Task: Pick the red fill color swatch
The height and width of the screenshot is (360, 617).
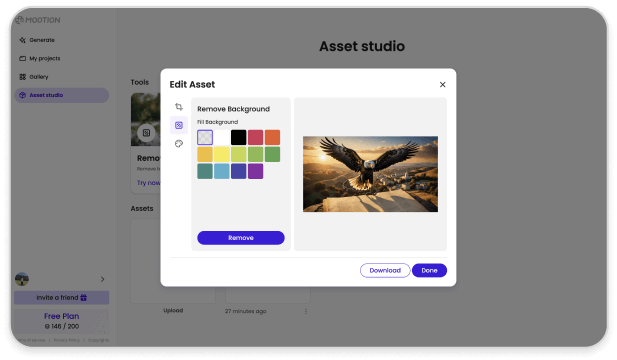Action: pos(255,137)
